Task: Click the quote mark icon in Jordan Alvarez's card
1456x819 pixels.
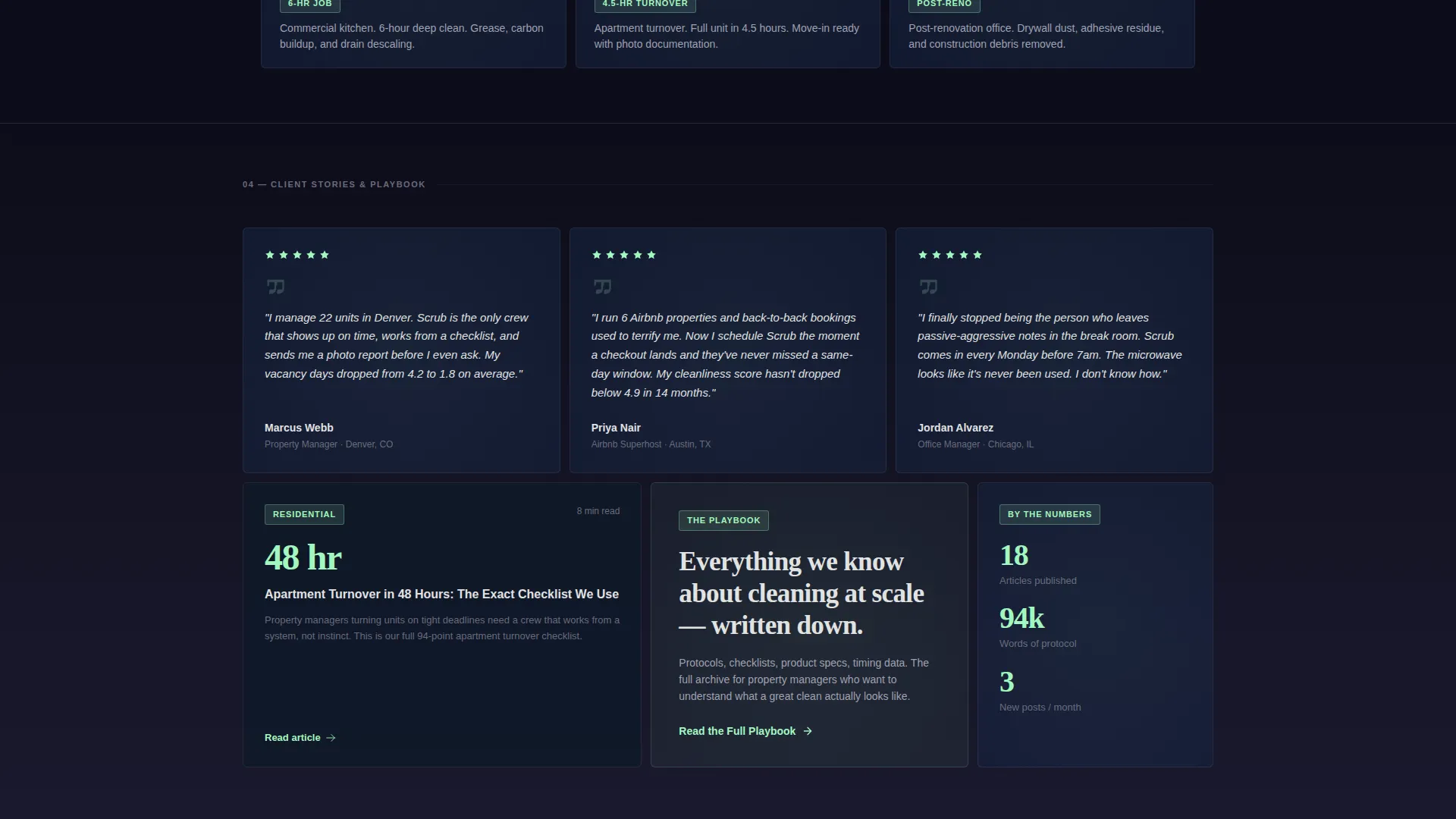Action: 928,287
